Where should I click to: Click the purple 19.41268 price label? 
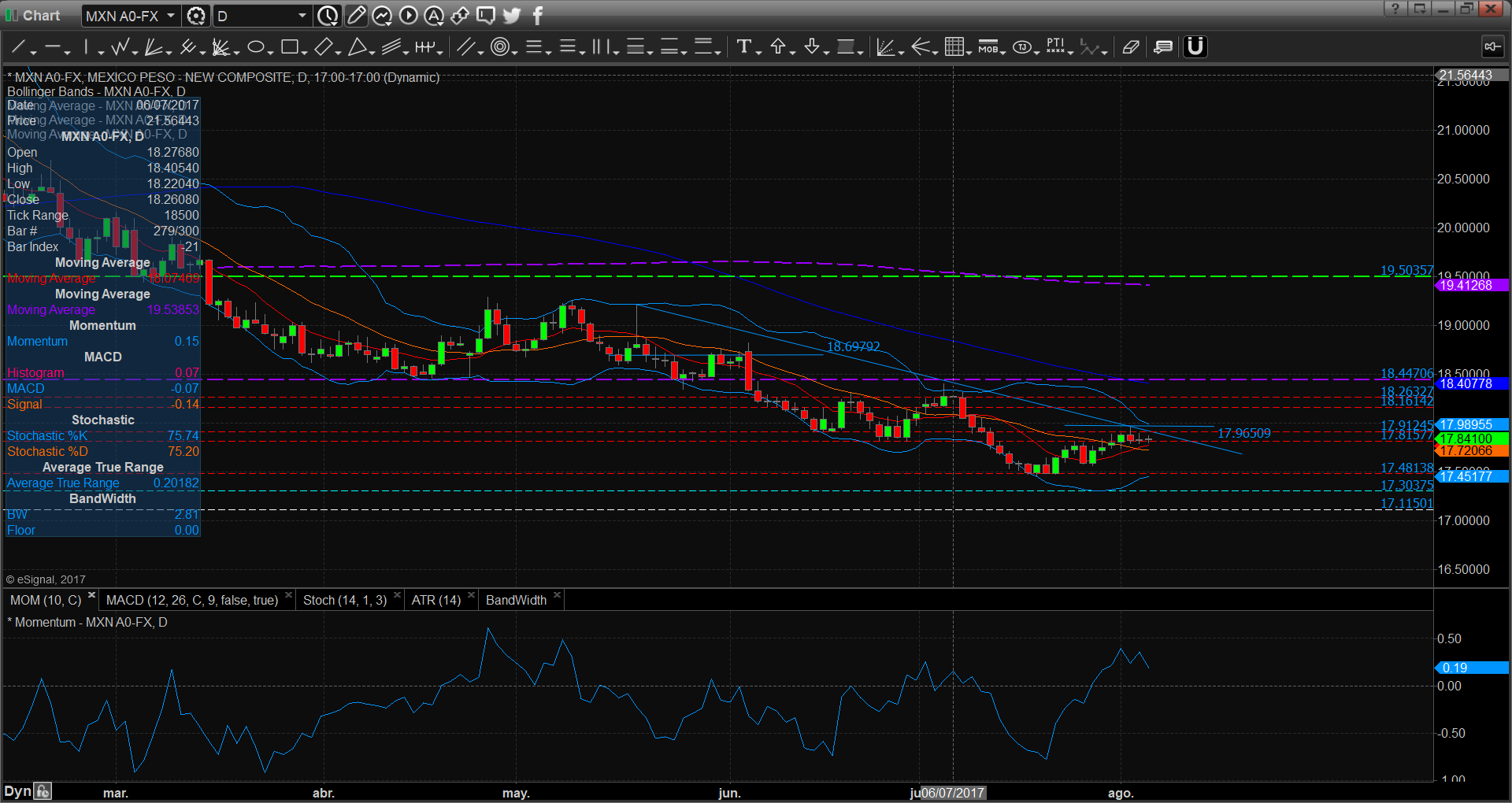1471,285
